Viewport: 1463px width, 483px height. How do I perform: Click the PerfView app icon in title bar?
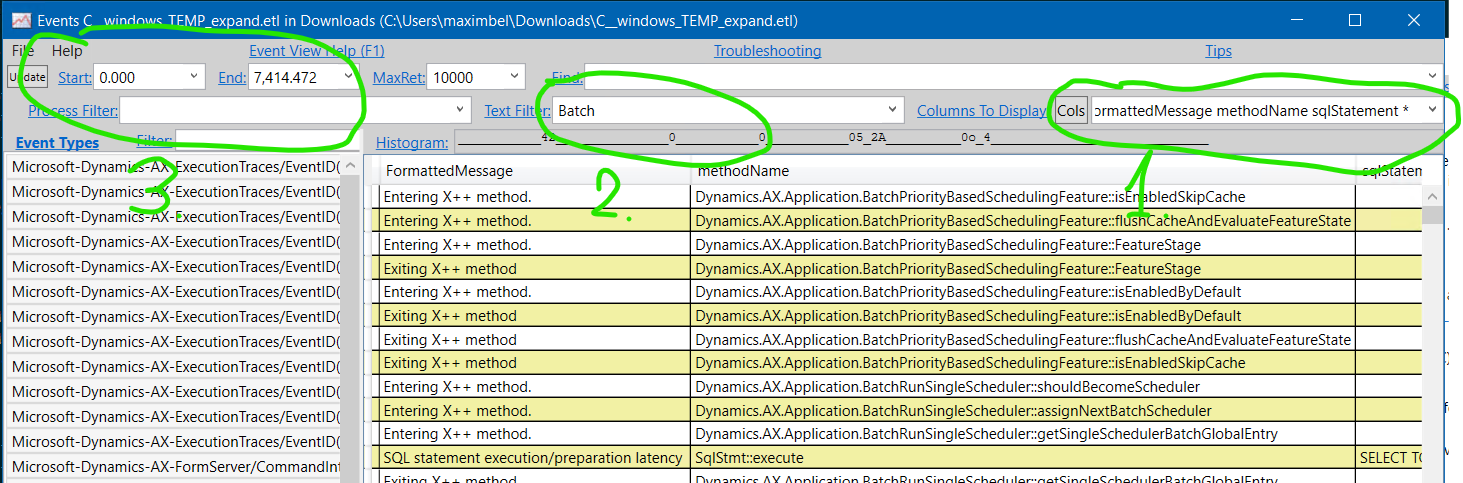click(20, 20)
